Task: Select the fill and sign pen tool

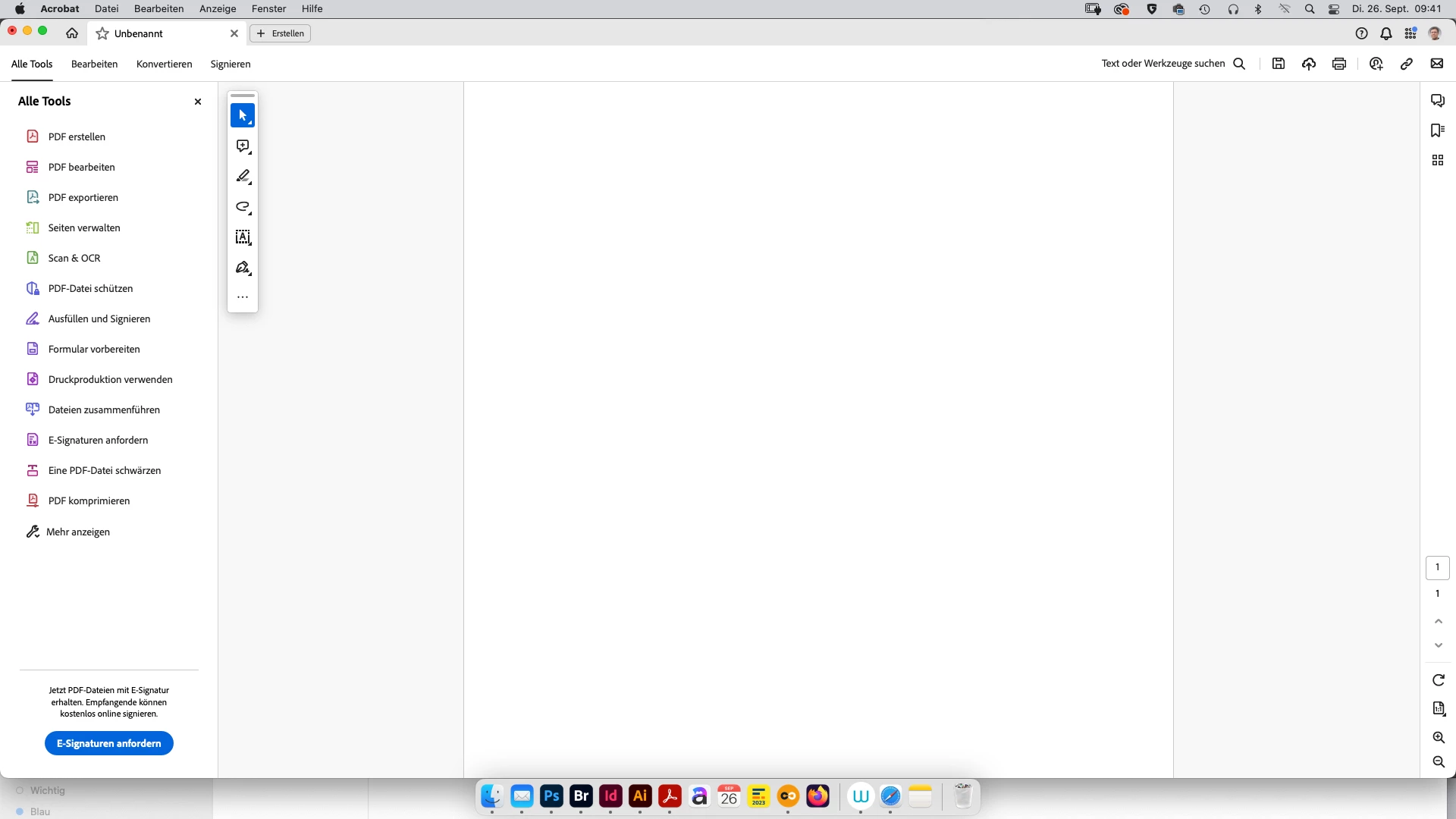Action: [x=243, y=268]
